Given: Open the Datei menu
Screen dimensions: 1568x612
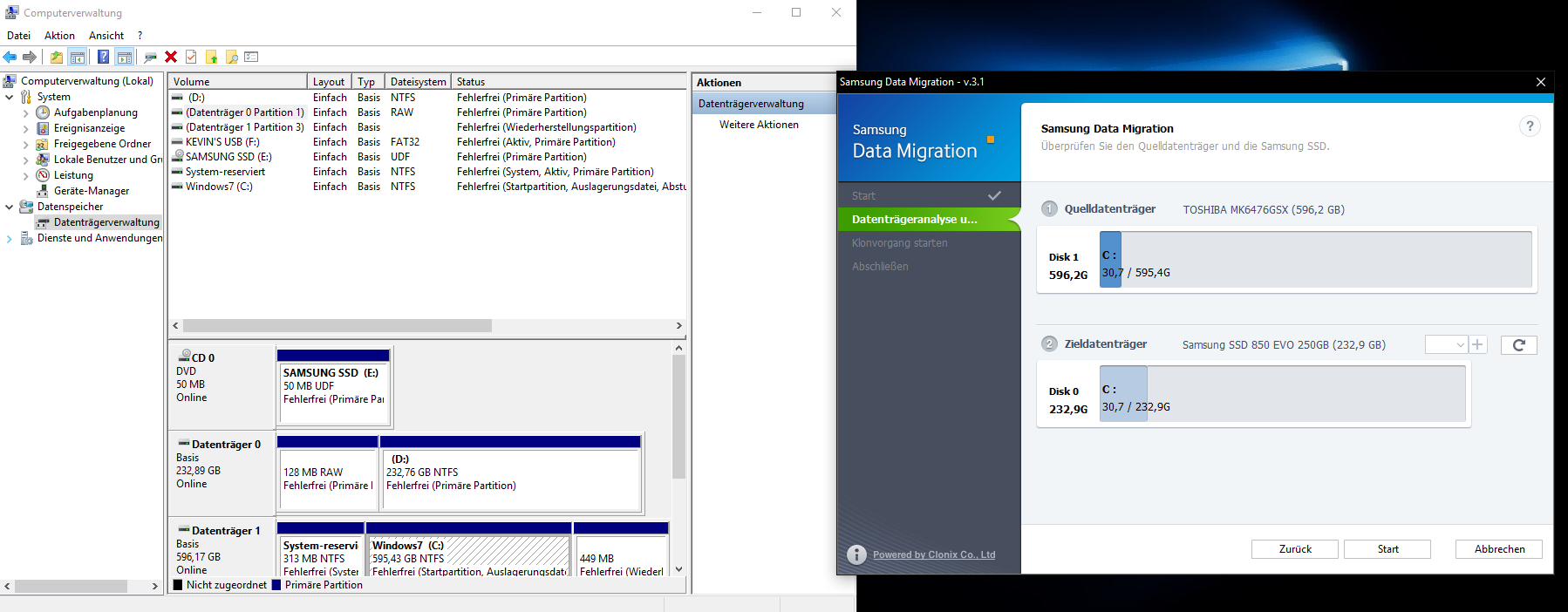Looking at the screenshot, I should pyautogui.click(x=19, y=36).
